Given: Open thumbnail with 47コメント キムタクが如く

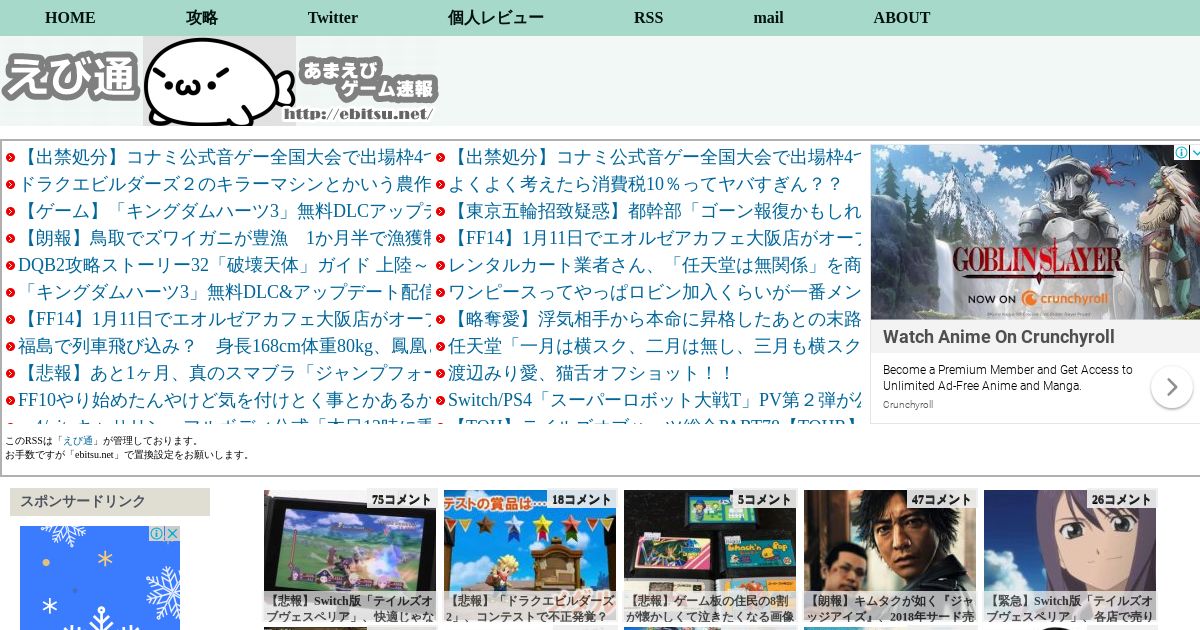Looking at the screenshot, I should (890, 557).
